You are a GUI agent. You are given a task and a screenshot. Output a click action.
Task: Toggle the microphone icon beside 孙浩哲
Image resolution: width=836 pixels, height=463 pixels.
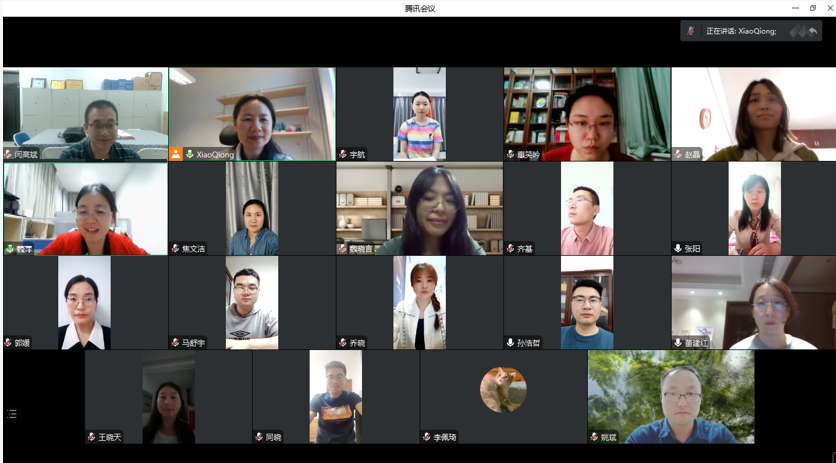pos(510,342)
